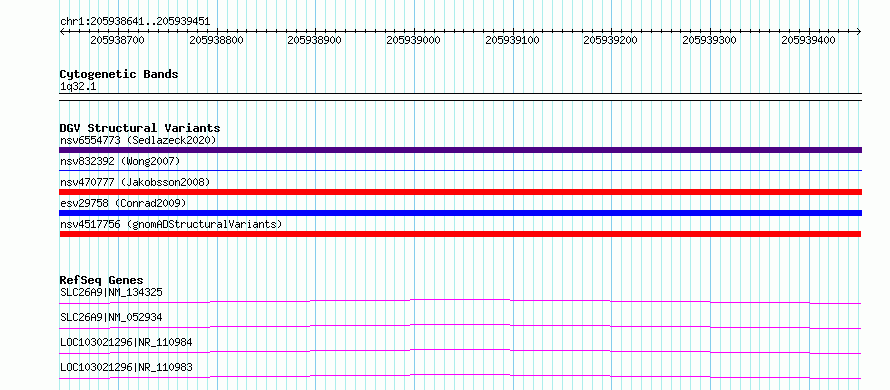The height and width of the screenshot is (390, 890).
Task: Click the left arrow of the ruler
Action: [x=62, y=32]
